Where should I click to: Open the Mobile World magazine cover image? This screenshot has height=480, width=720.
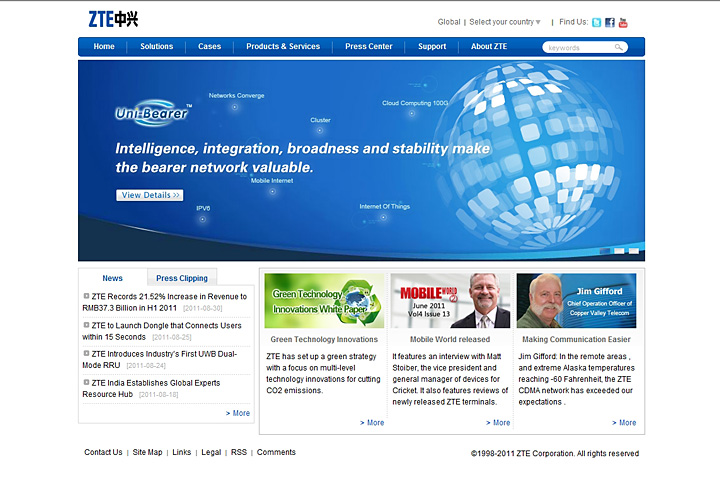(x=450, y=301)
